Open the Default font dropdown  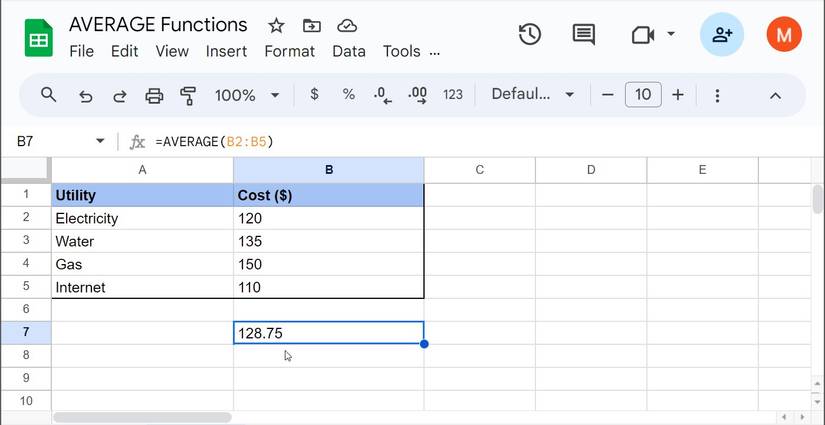coord(533,95)
